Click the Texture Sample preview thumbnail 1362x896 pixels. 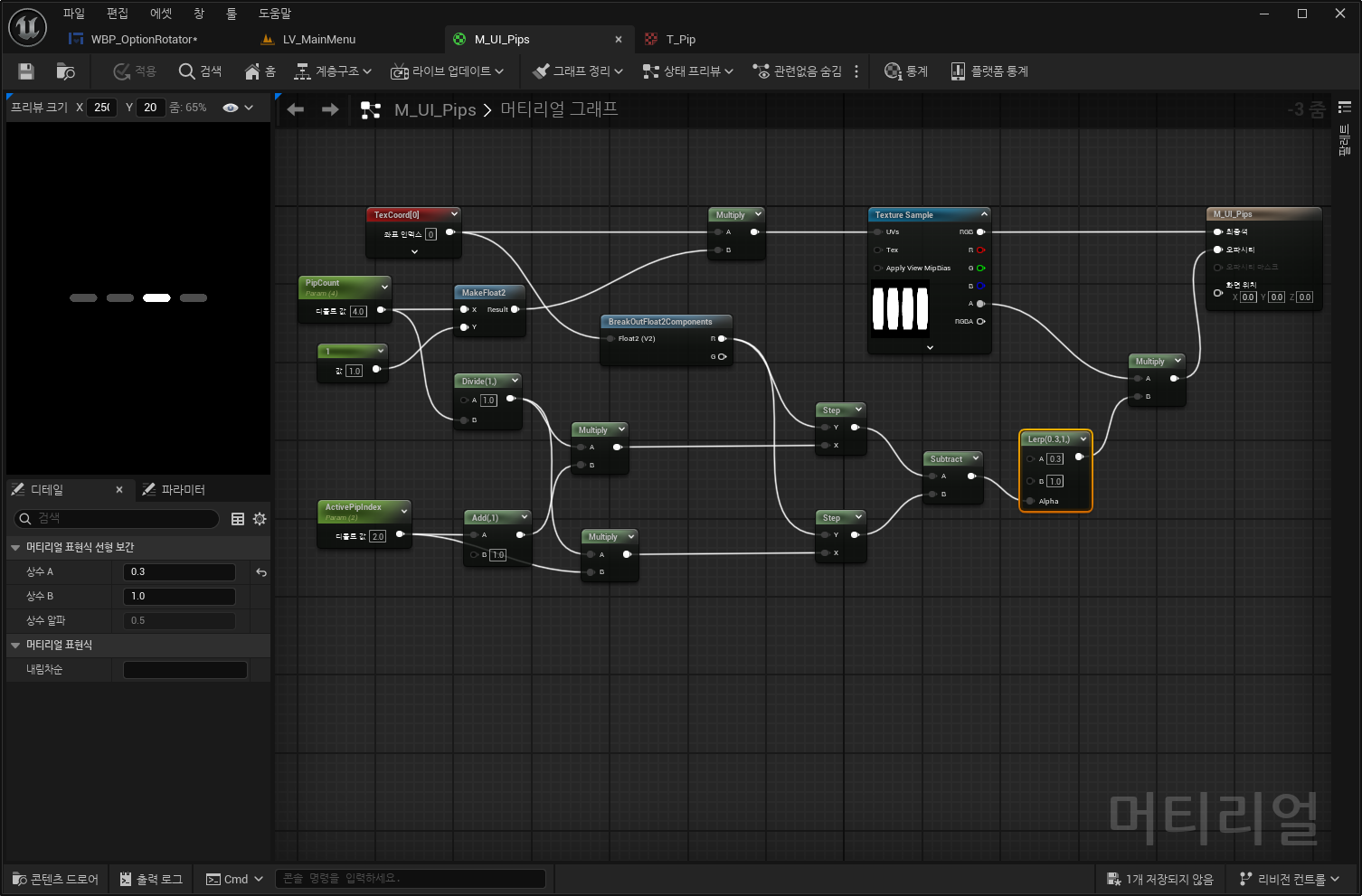900,308
